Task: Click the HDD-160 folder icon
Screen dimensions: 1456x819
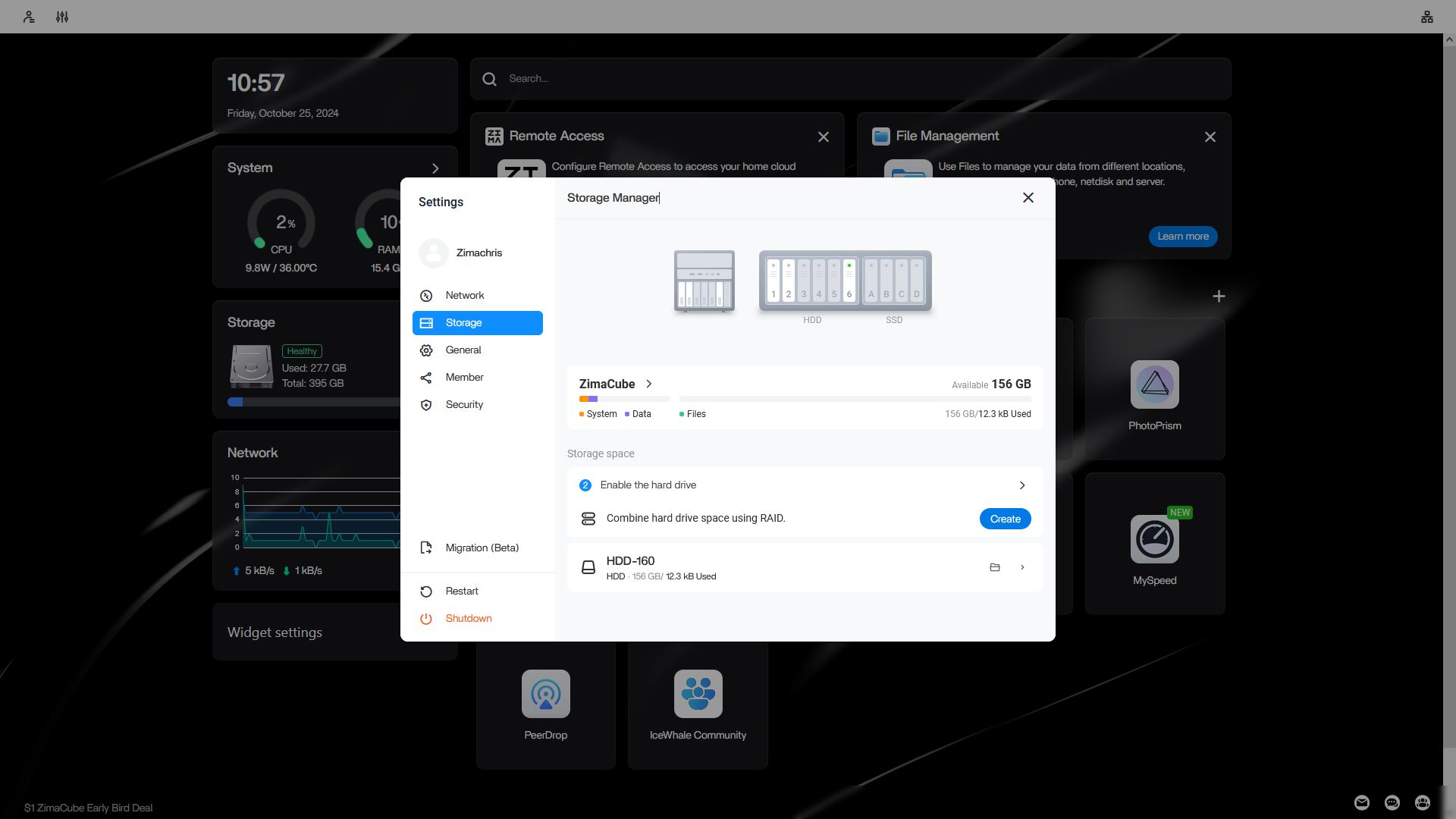Action: (995, 567)
